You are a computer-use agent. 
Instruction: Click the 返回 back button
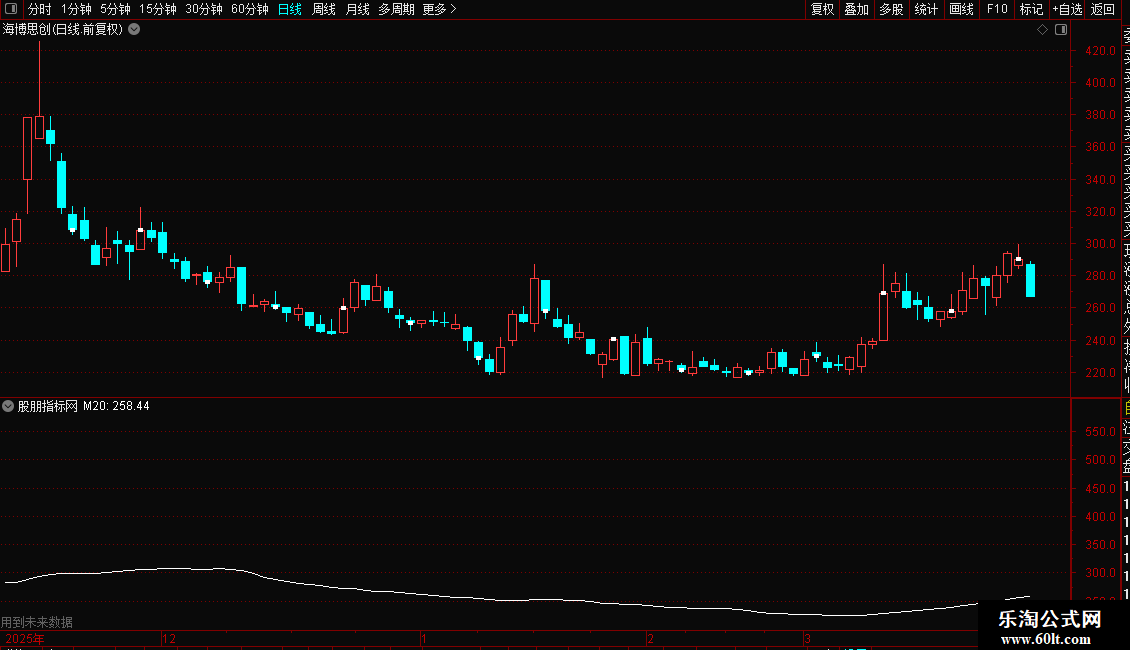1103,9
